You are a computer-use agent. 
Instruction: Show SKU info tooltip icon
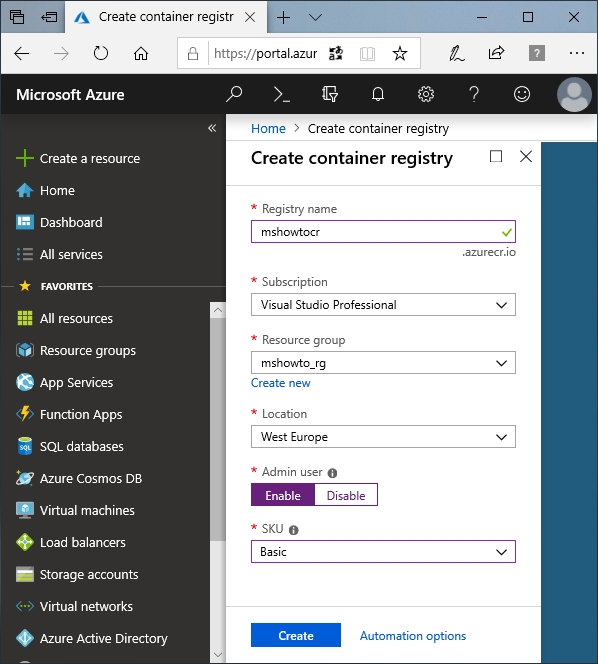293,530
